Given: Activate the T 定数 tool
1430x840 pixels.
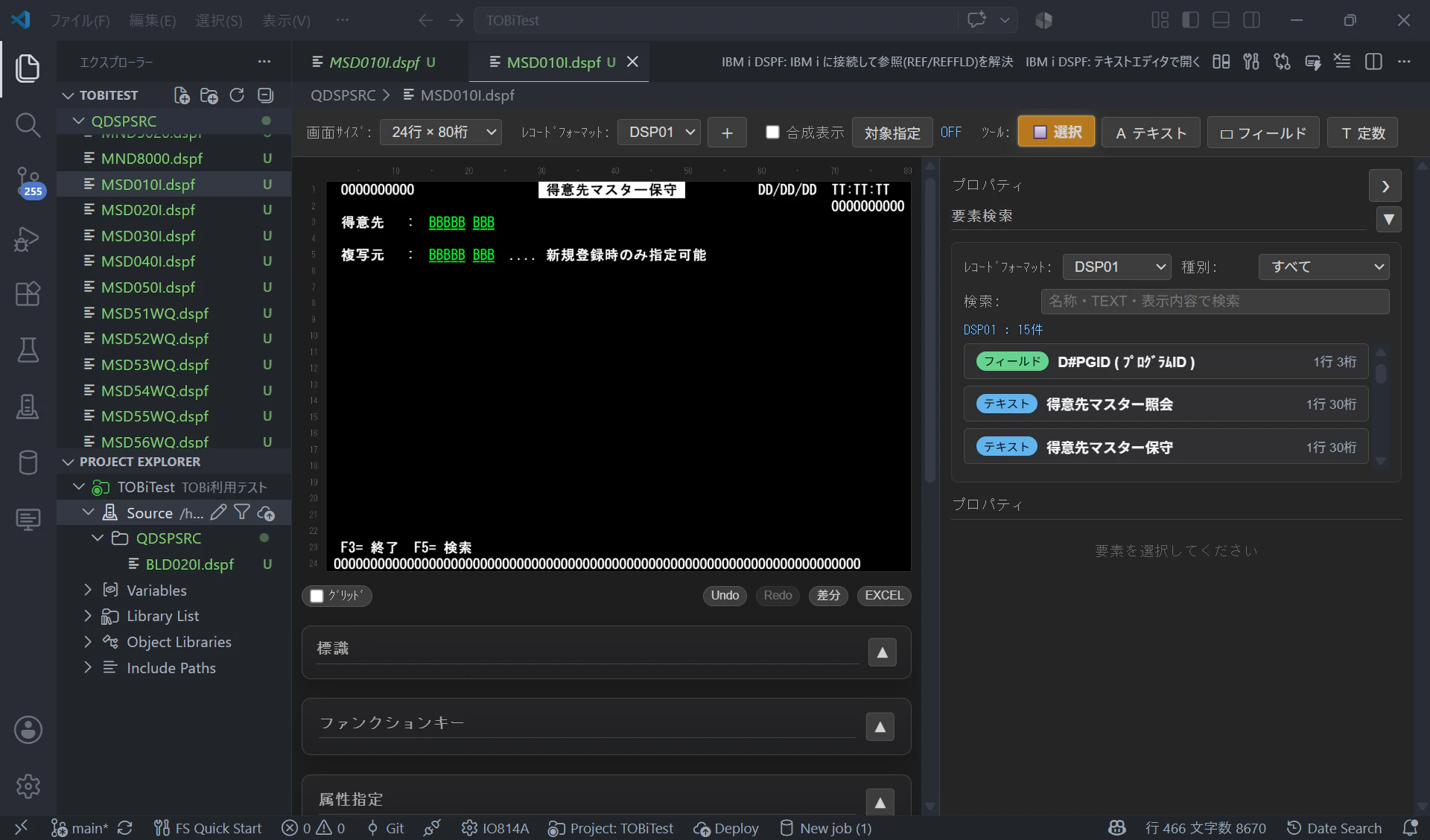Looking at the screenshot, I should tap(1363, 133).
